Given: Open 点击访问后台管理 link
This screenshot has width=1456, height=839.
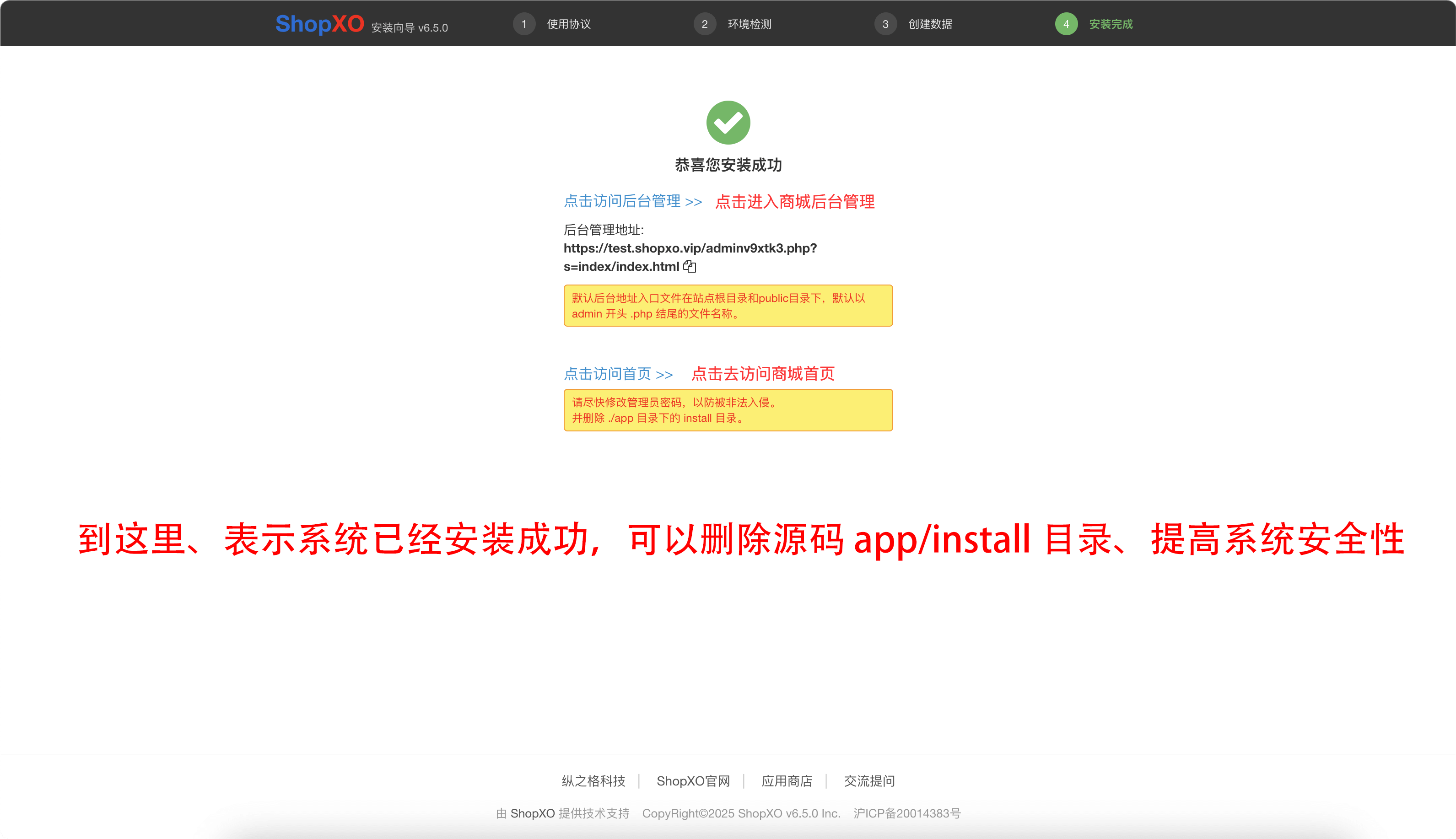Looking at the screenshot, I should point(623,202).
